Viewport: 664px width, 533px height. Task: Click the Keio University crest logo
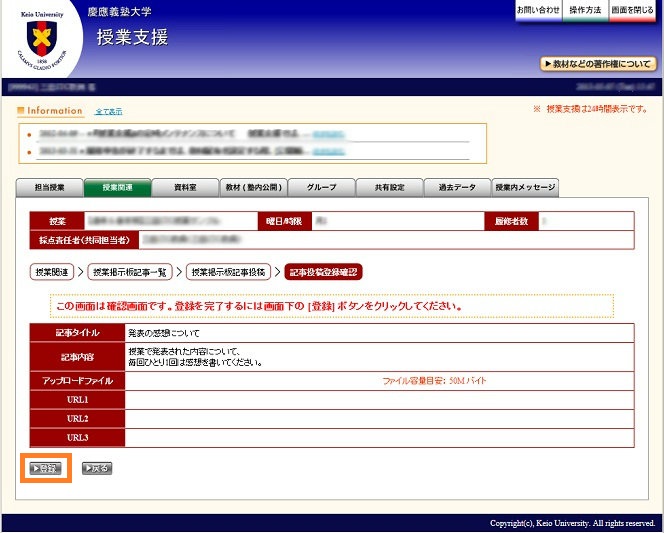point(41,38)
